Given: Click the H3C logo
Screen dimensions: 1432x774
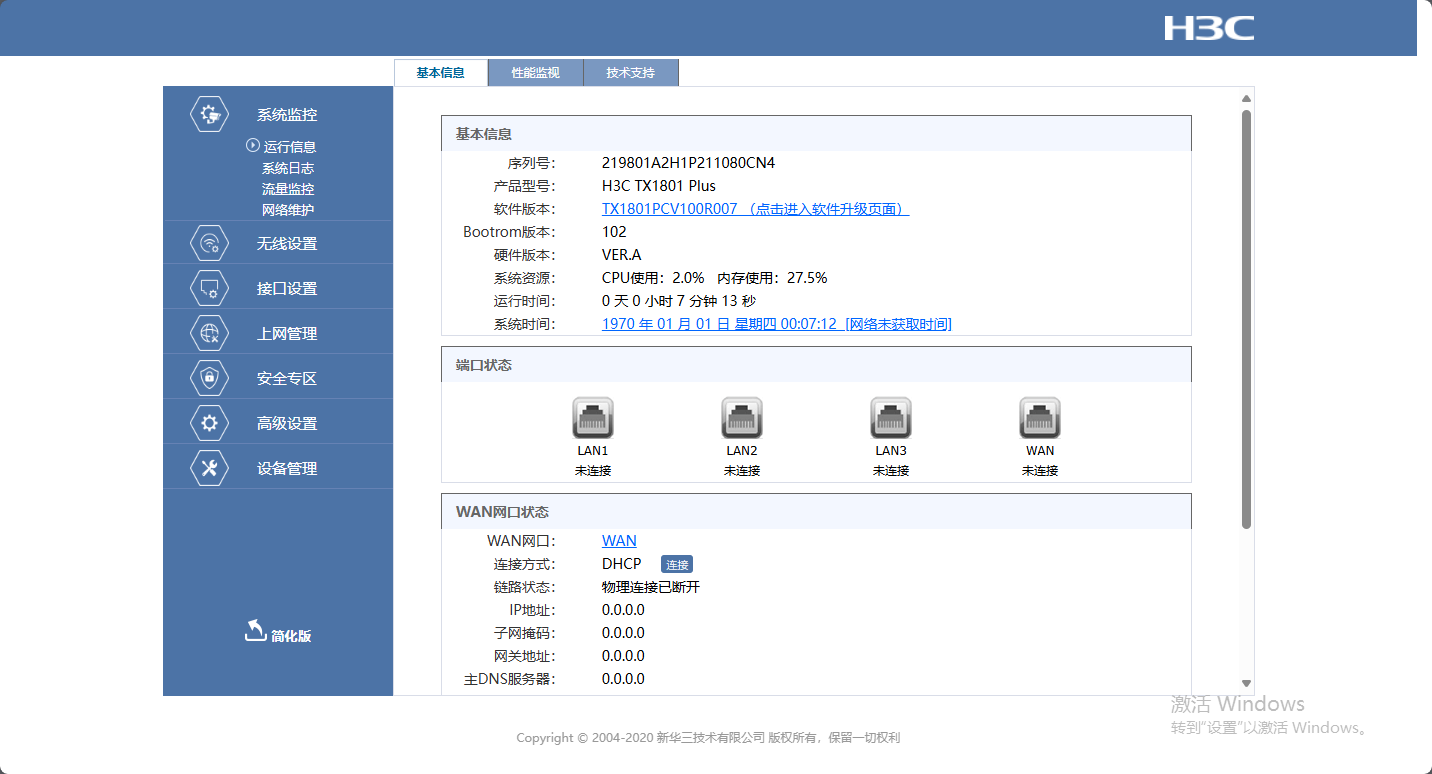Looking at the screenshot, I should click(1209, 28).
